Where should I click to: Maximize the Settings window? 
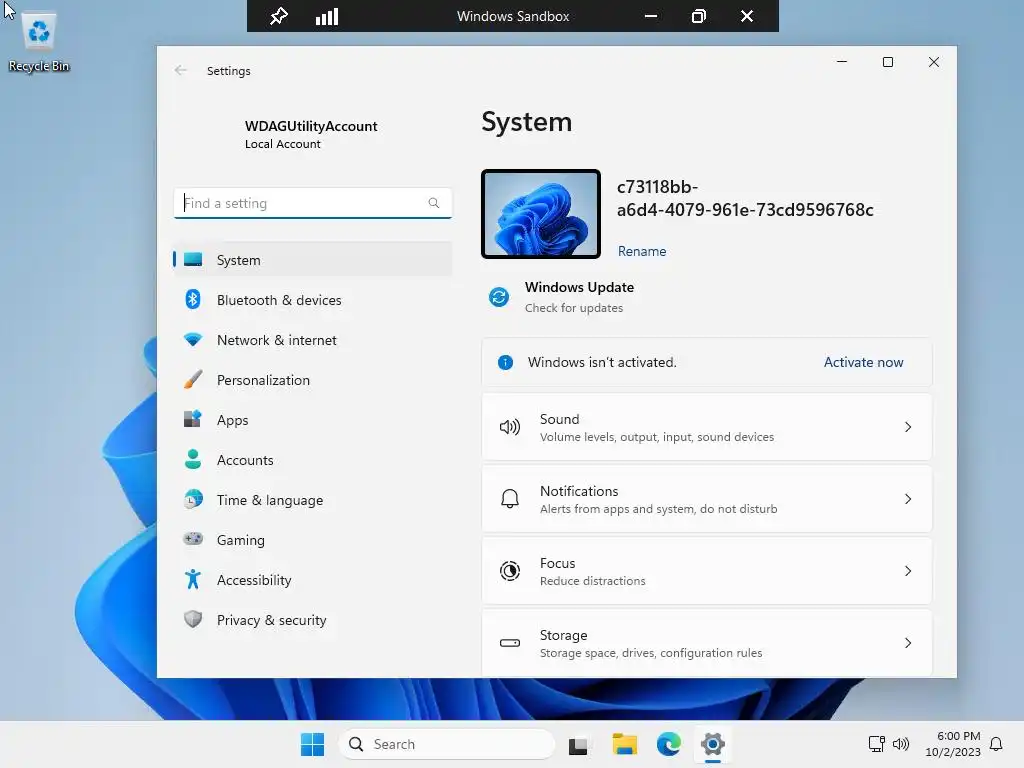888,62
